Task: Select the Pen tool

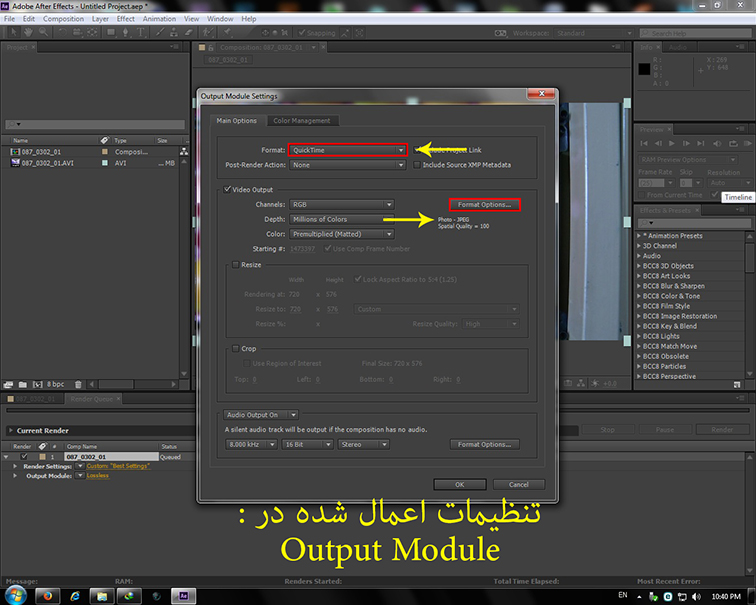Action: tap(126, 32)
